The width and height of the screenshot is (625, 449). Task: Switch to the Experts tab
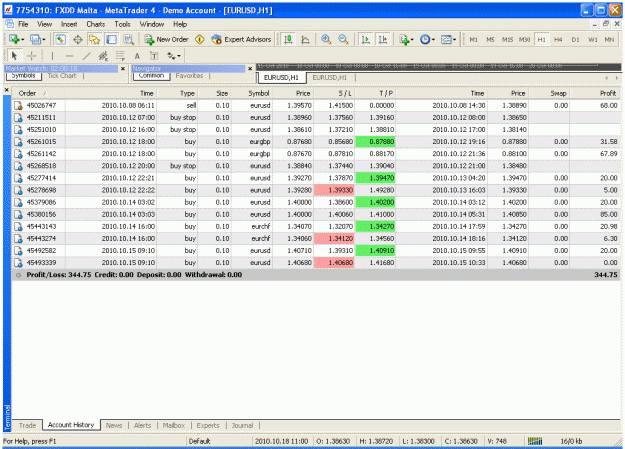click(208, 425)
